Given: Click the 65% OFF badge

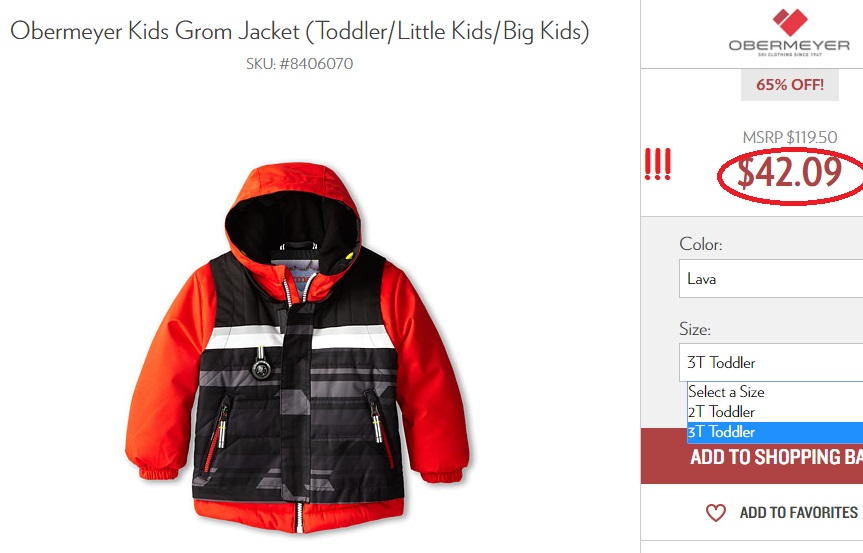Looking at the screenshot, I should 790,85.
